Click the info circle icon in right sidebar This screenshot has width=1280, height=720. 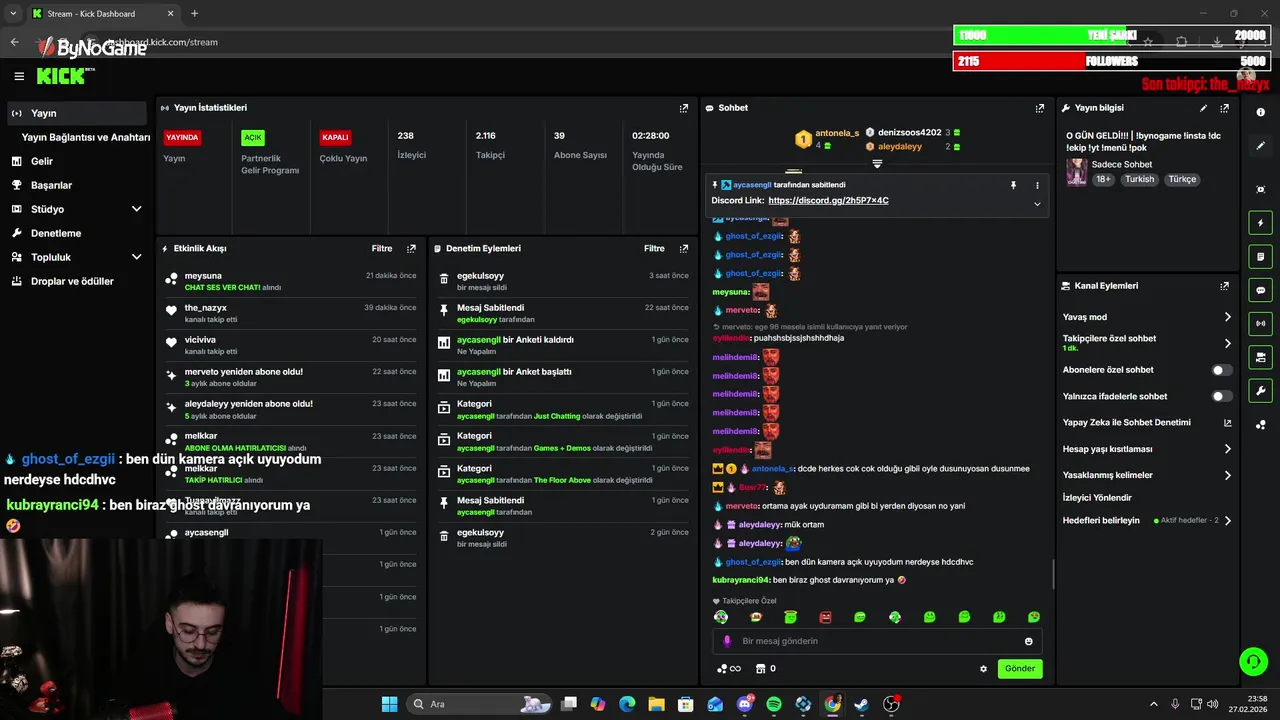[1260, 112]
